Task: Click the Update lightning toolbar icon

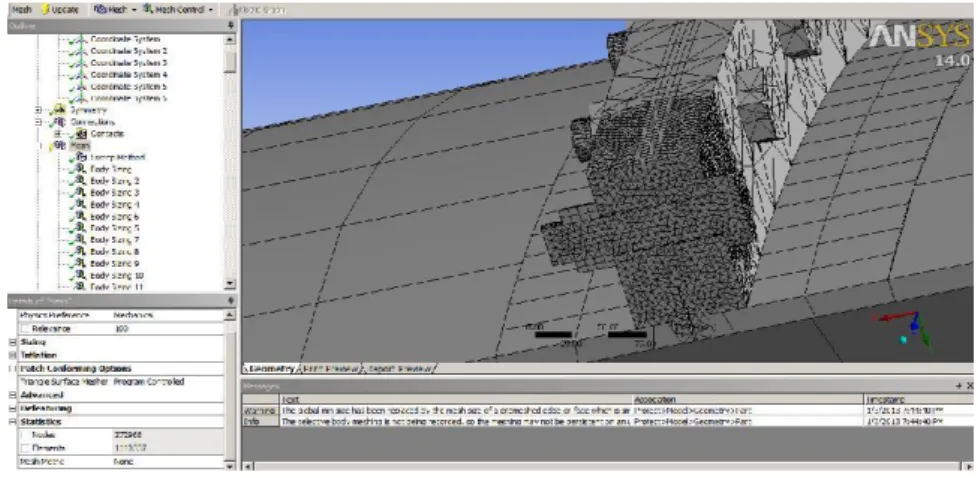Action: (x=46, y=9)
